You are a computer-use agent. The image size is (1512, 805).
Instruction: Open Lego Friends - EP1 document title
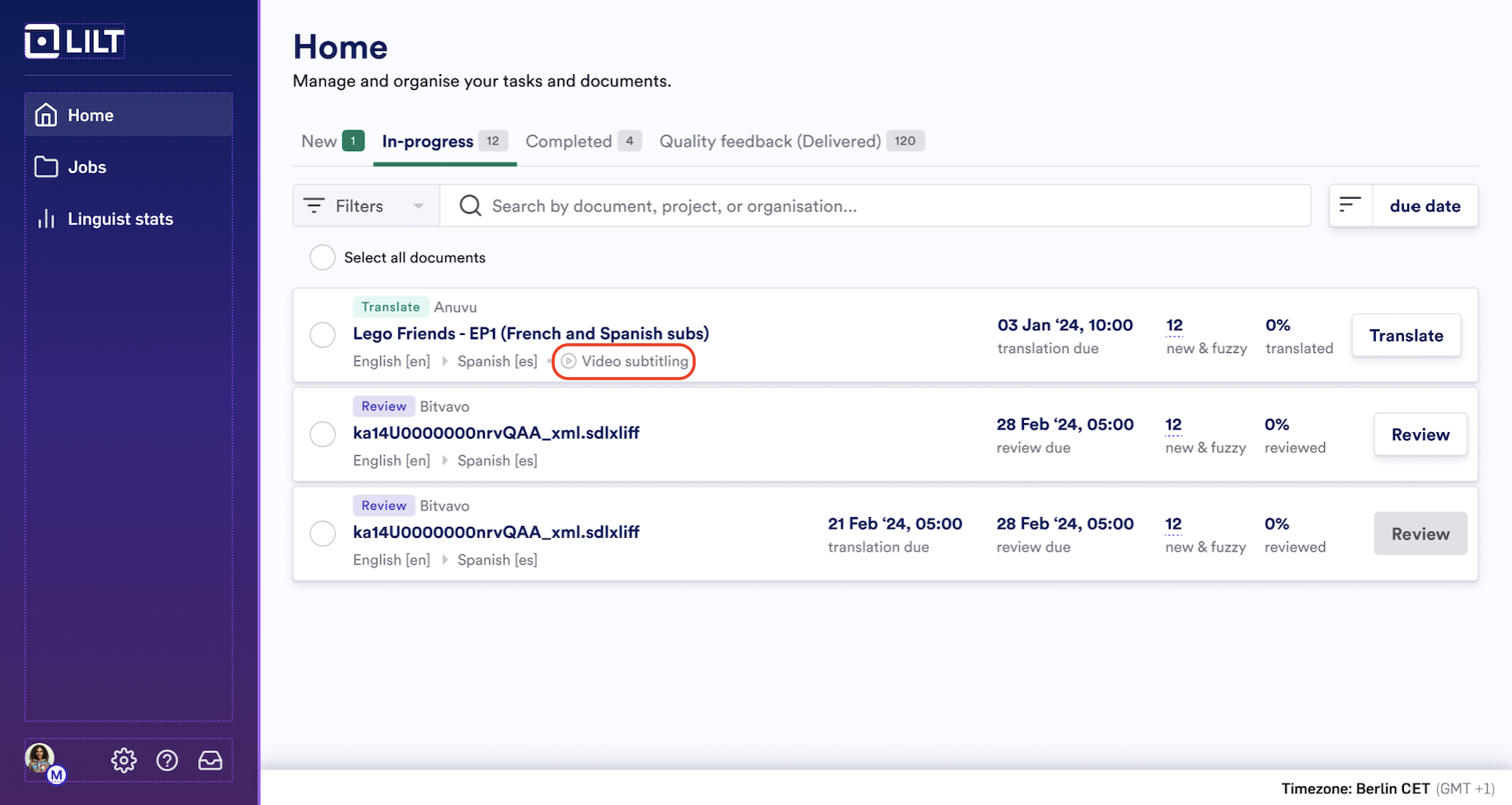531,333
